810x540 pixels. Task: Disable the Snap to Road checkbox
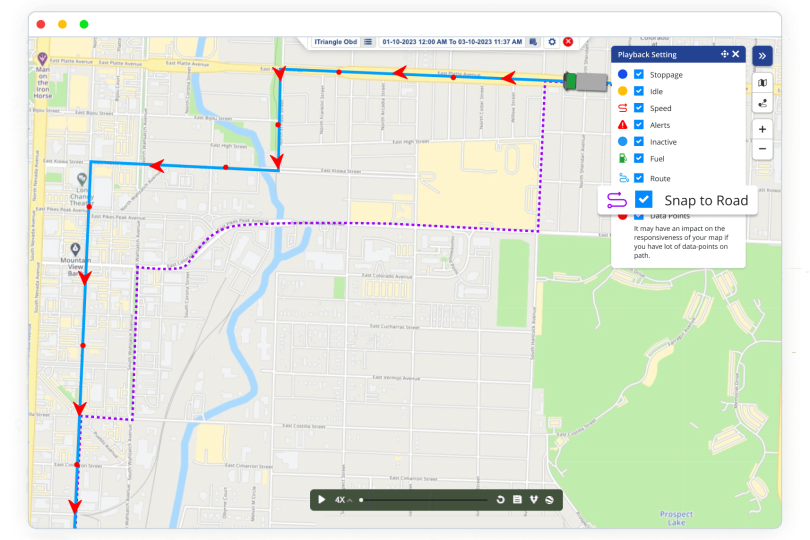click(644, 200)
